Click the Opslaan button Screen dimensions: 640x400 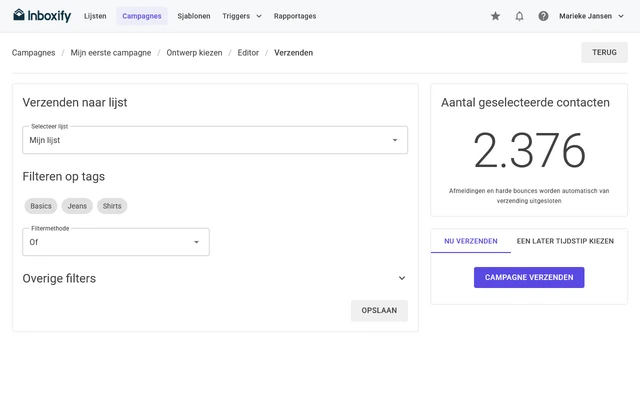click(x=379, y=311)
